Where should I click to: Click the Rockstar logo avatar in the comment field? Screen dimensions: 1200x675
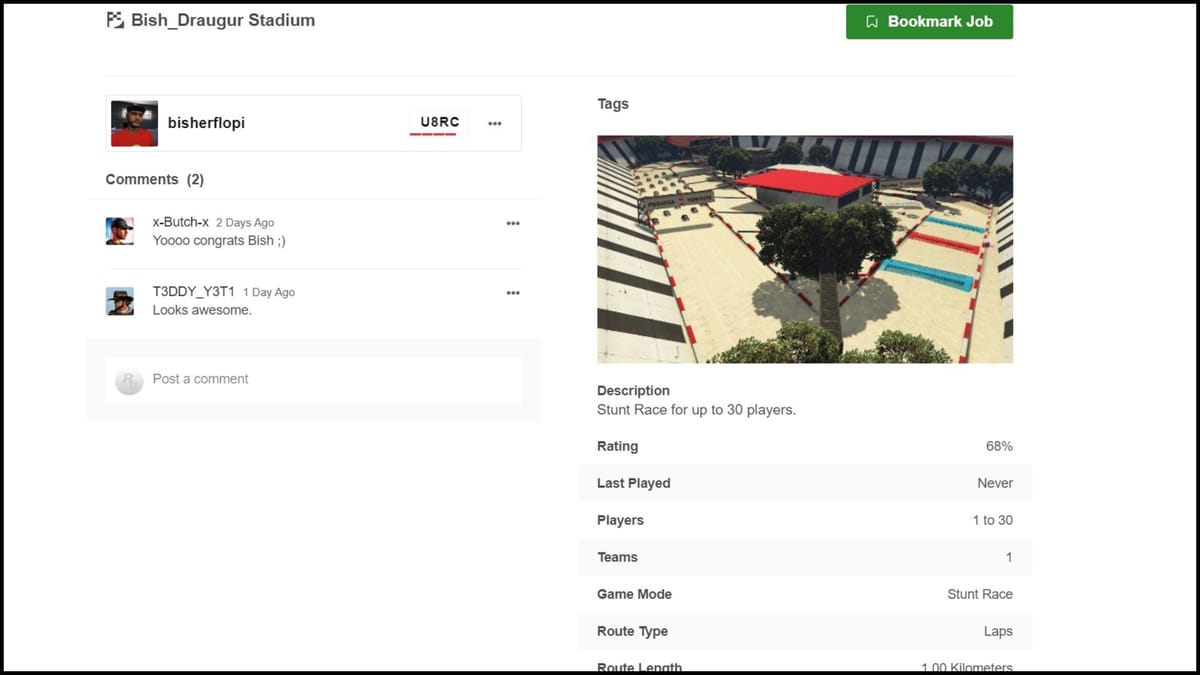(128, 380)
